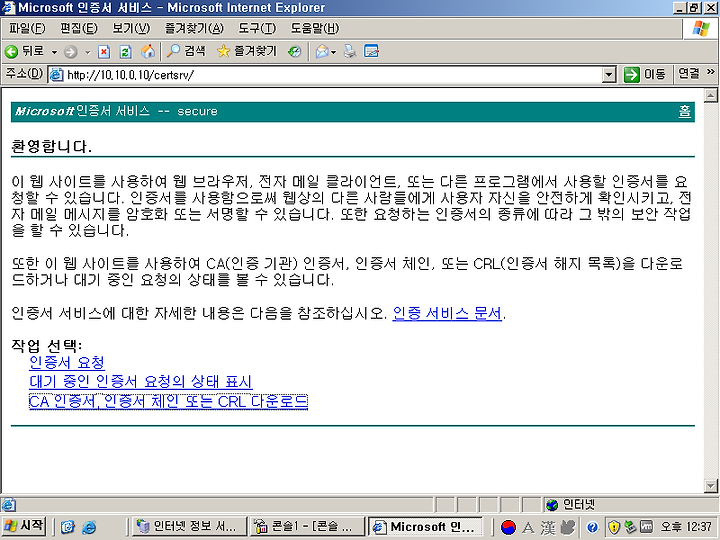Open the 보기(V) menu
The width and height of the screenshot is (720, 540).
tap(131, 28)
